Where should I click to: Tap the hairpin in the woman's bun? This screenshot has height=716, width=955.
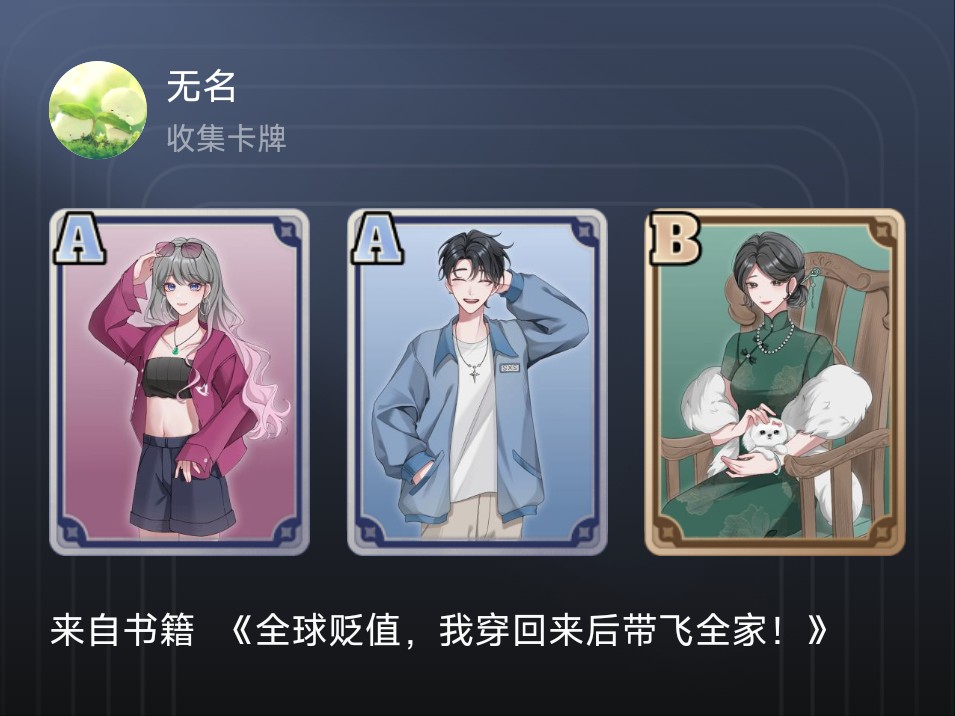click(811, 274)
